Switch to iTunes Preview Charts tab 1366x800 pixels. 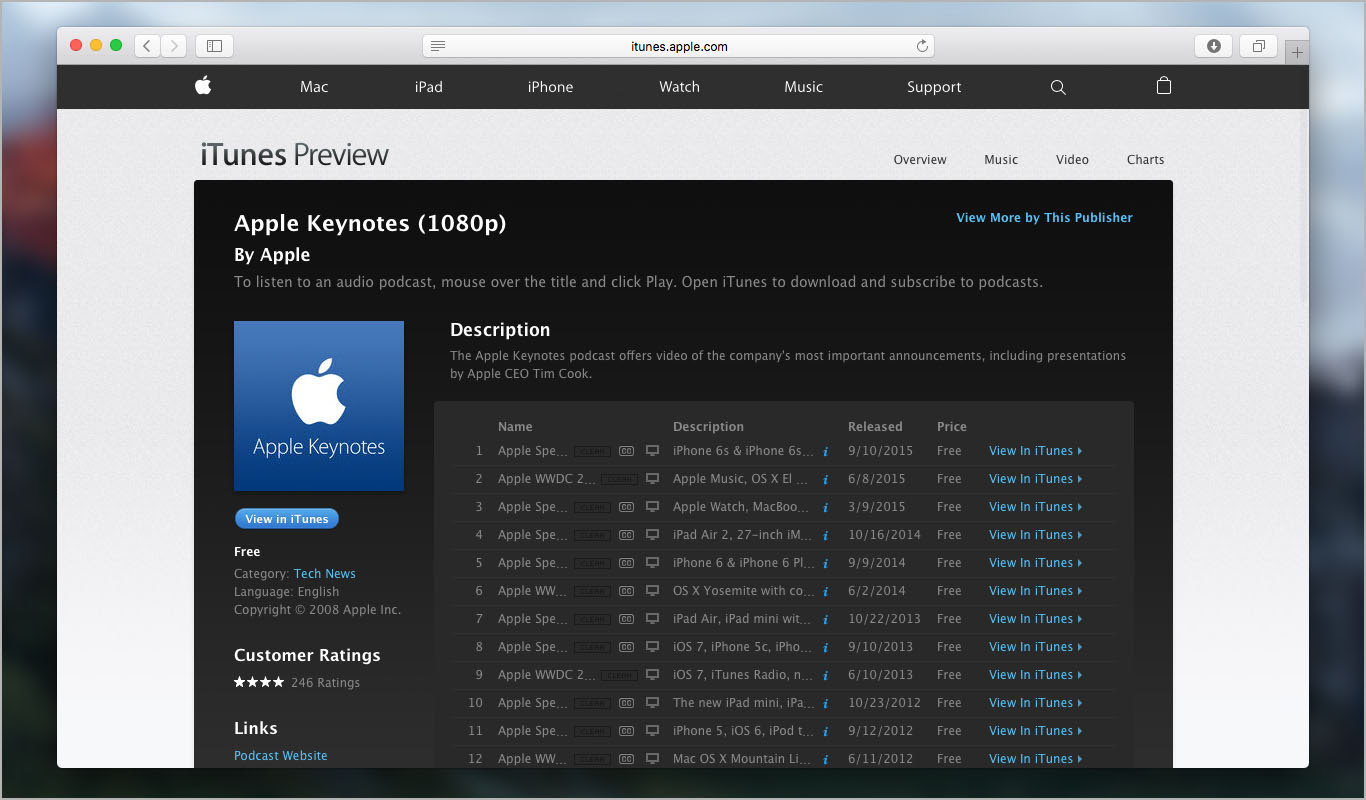[1145, 159]
